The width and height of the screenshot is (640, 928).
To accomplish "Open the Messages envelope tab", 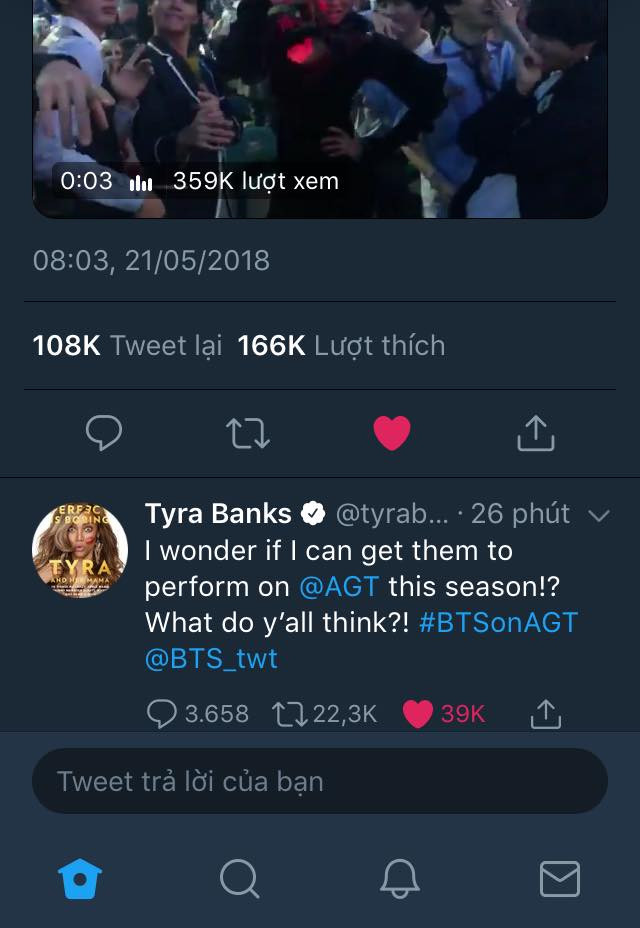I will point(559,879).
